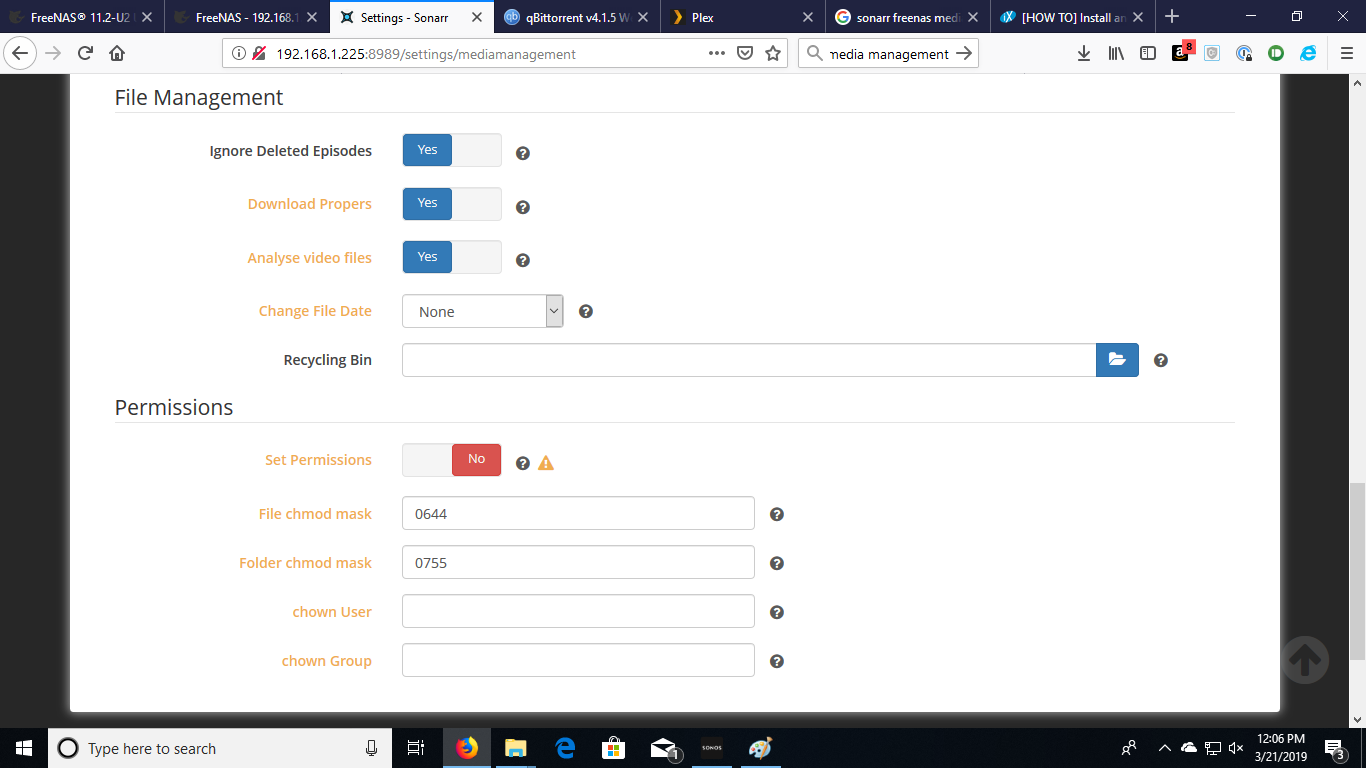Reload the current page
The width and height of the screenshot is (1366, 768).
pyautogui.click(x=85, y=54)
